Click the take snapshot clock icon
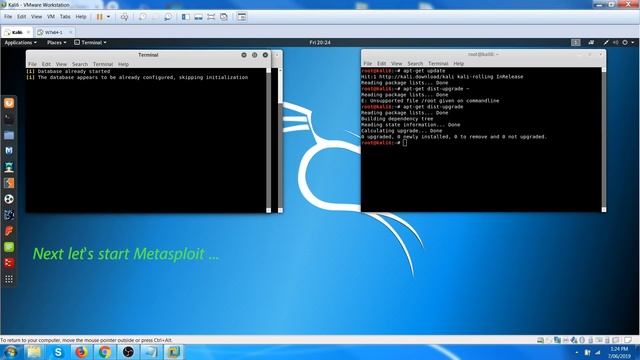 point(142,17)
